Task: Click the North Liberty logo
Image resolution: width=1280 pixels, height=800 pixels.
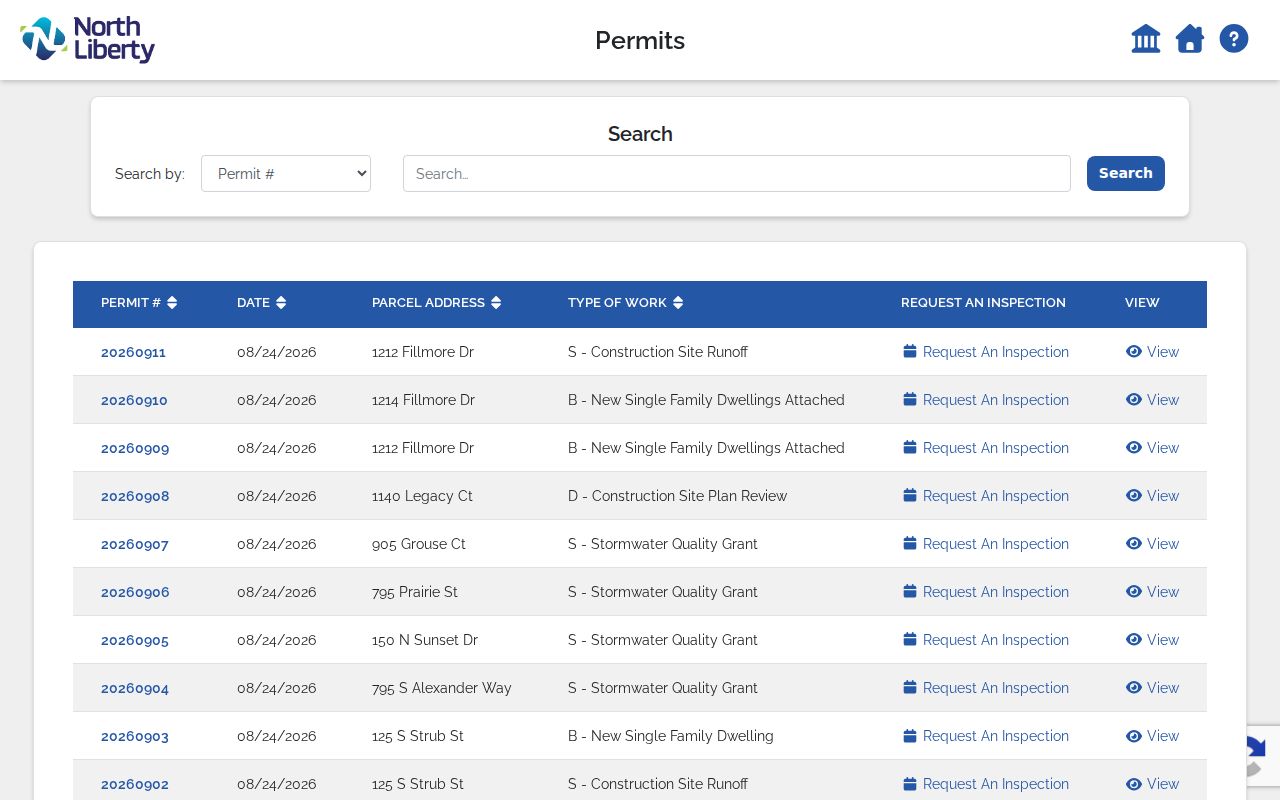Action: (x=88, y=40)
